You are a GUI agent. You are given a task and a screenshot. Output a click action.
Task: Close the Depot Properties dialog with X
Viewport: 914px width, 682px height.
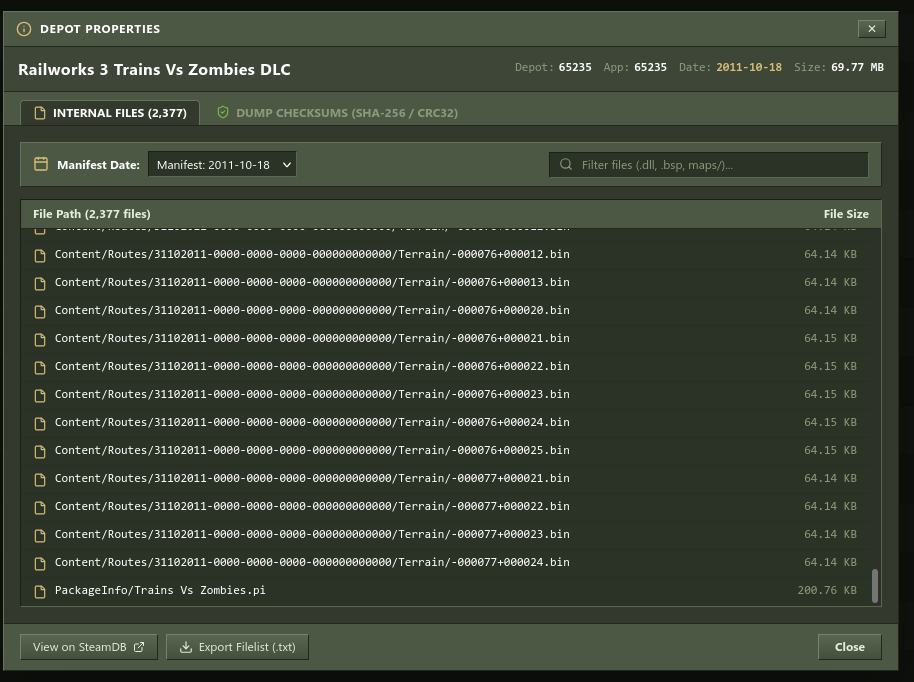pyautogui.click(x=871, y=29)
